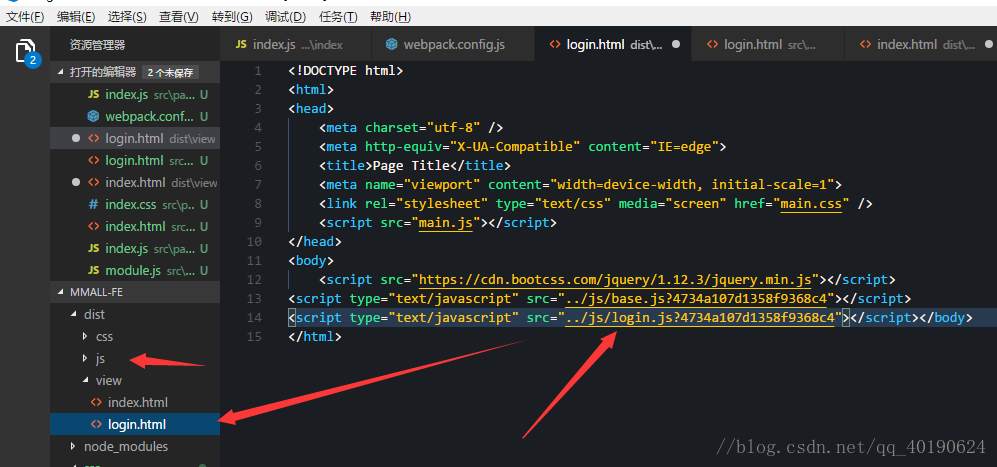Open 选择(S) menu
This screenshot has height=467, width=997.
(127, 17)
